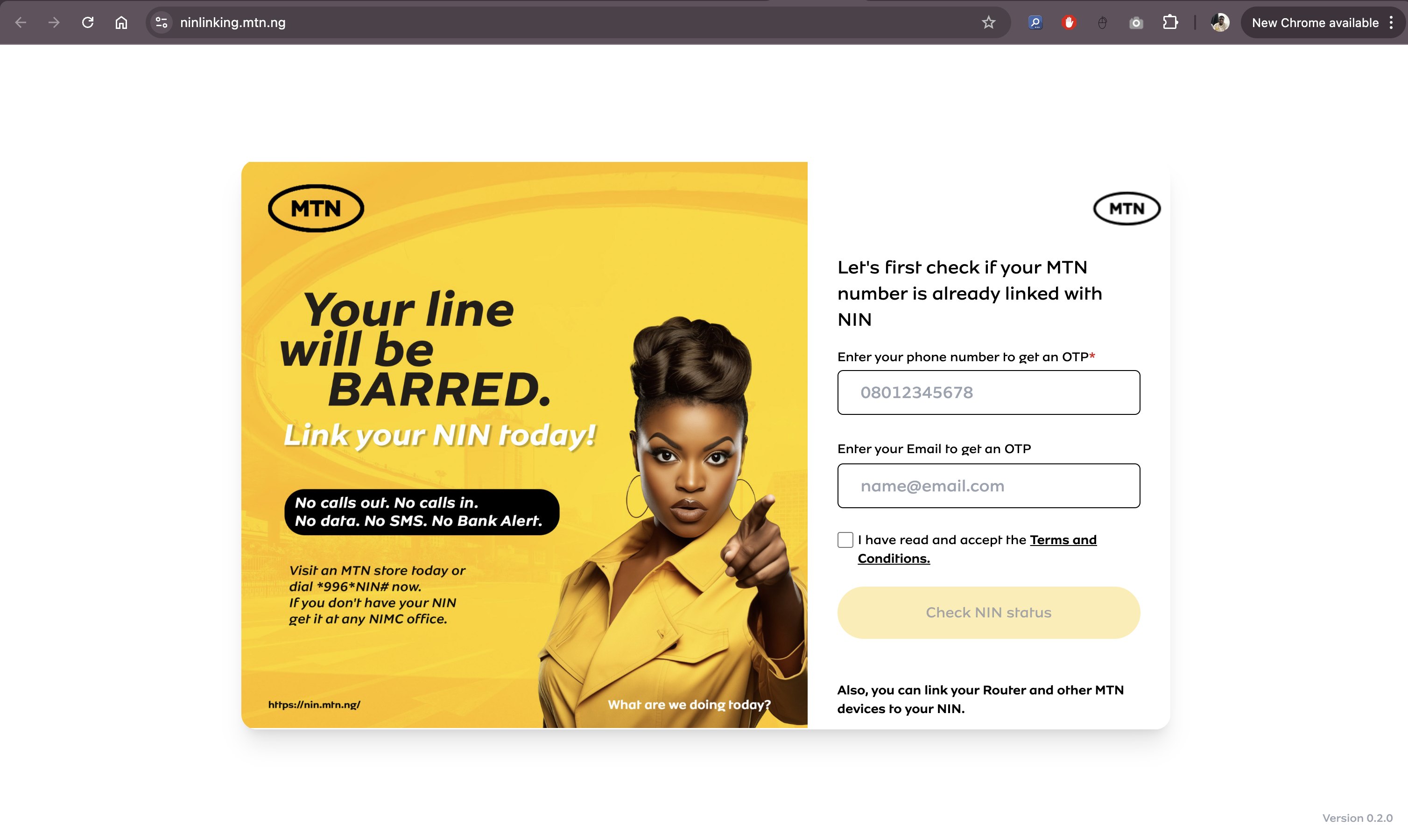This screenshot has width=1408, height=840.
Task: Bookmark this page with the star icon
Action: (x=988, y=23)
